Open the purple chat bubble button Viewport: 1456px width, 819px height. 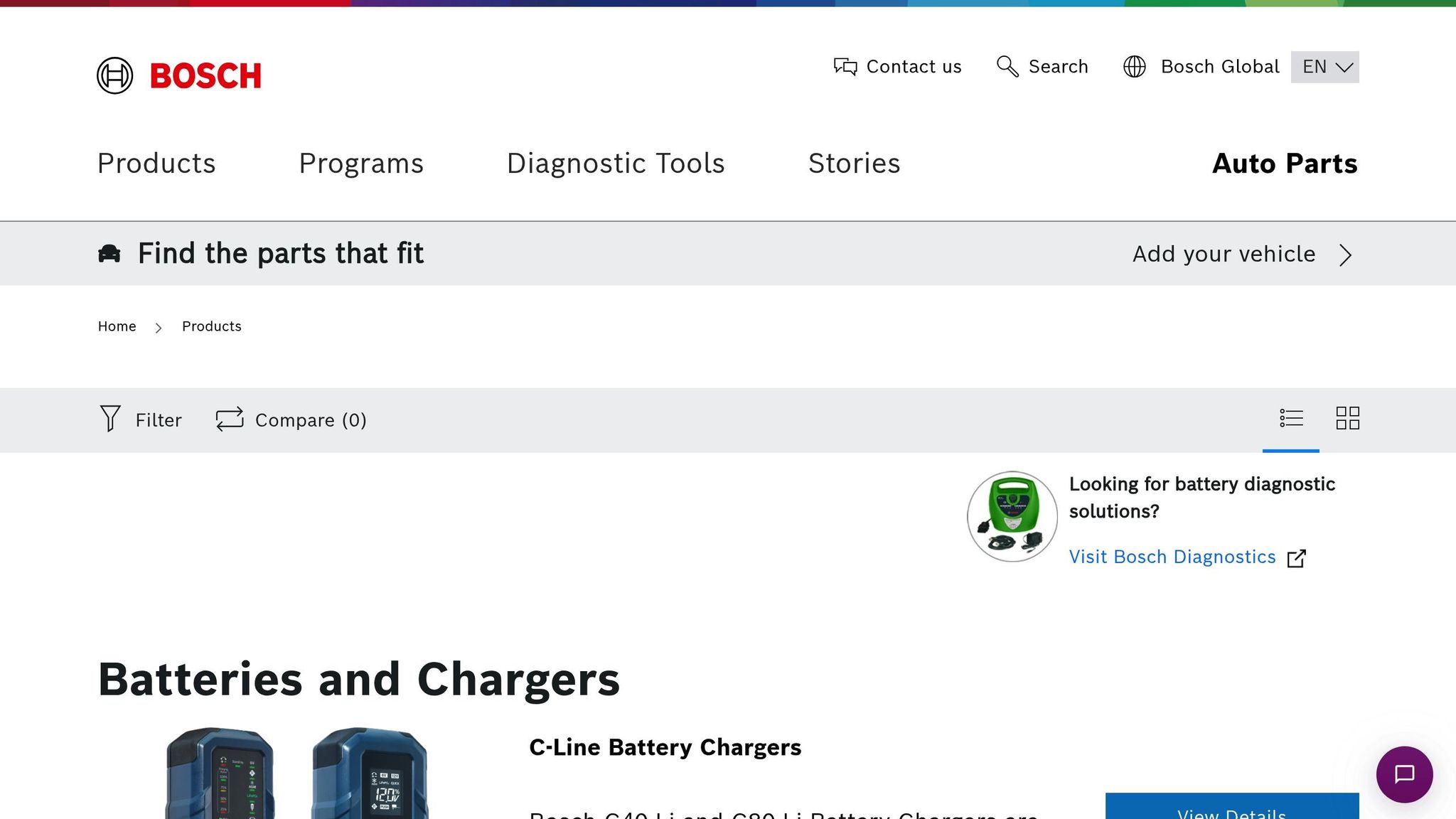[x=1405, y=775]
